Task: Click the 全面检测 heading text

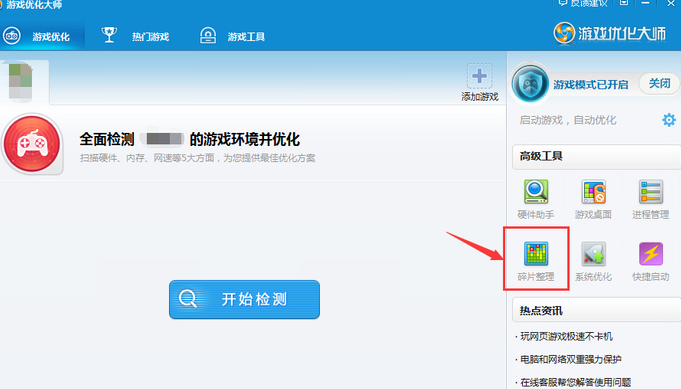Action: (x=107, y=139)
